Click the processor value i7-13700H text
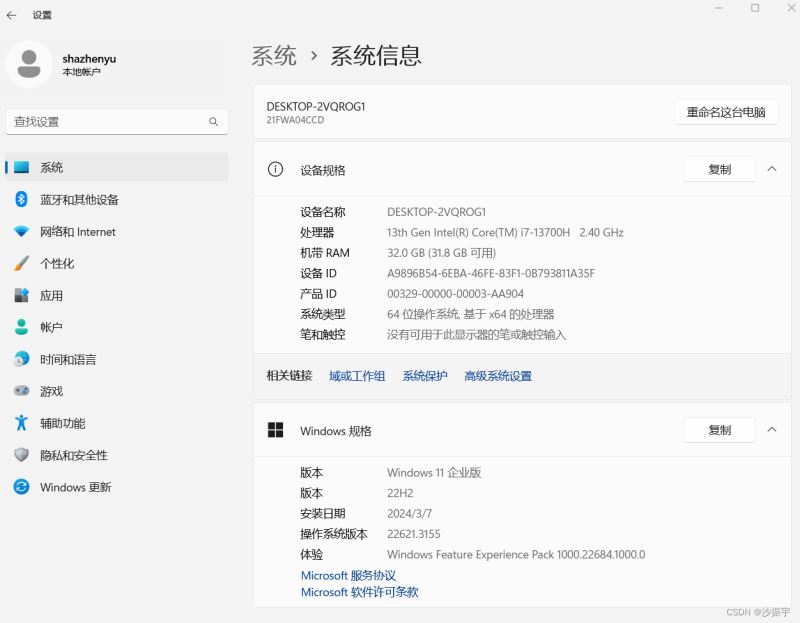 (505, 232)
